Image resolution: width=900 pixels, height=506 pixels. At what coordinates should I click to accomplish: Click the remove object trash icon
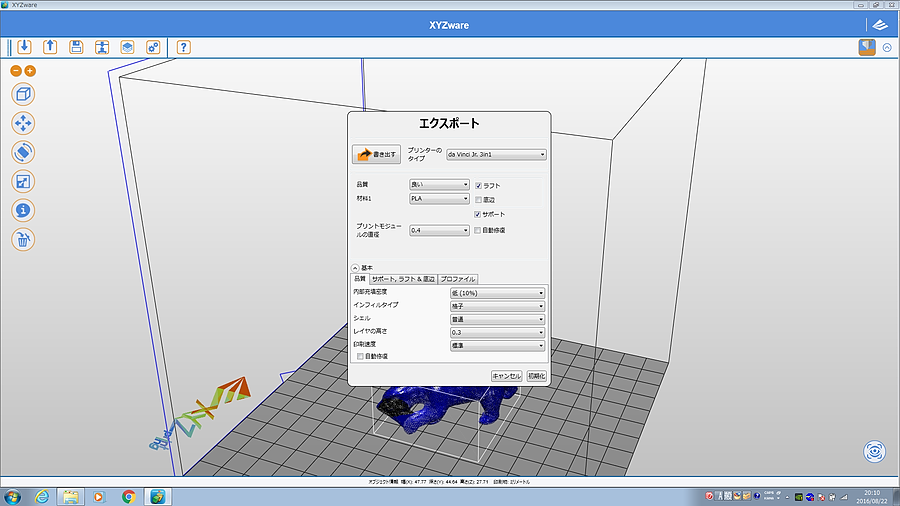click(24, 239)
